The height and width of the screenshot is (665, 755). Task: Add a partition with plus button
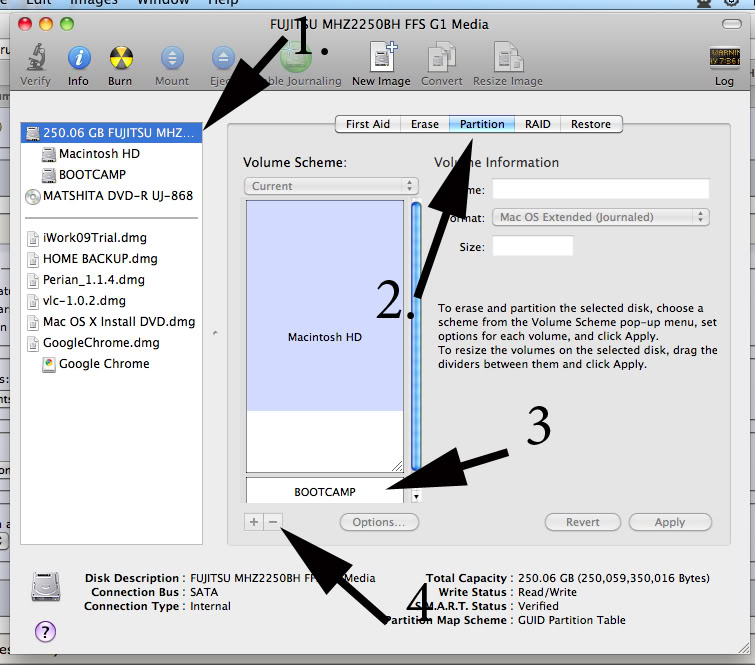(254, 522)
